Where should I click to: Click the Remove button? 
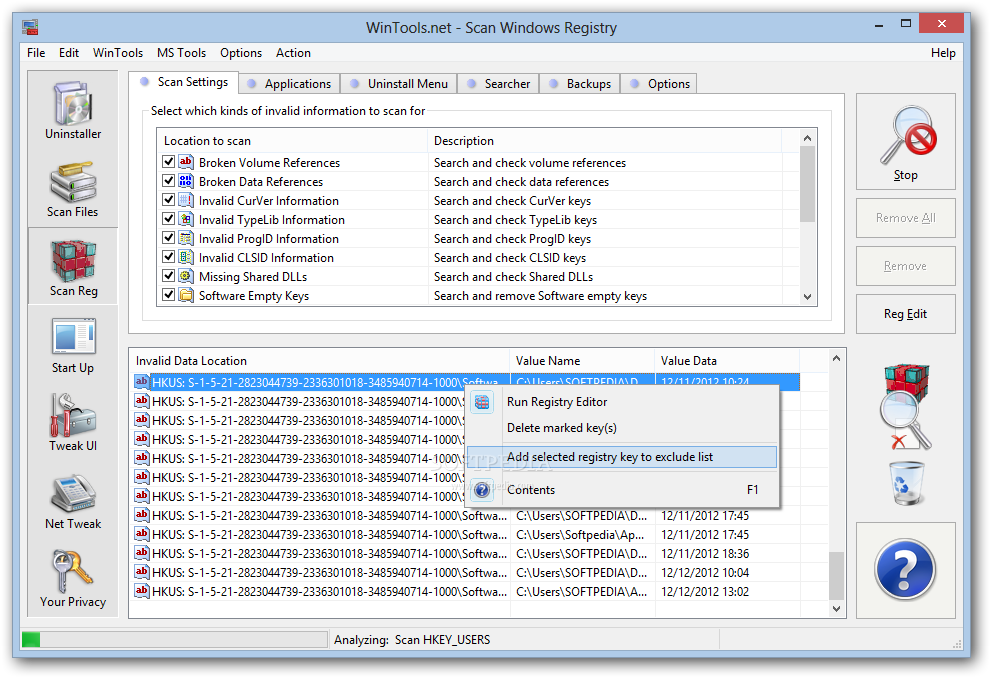pos(905,266)
